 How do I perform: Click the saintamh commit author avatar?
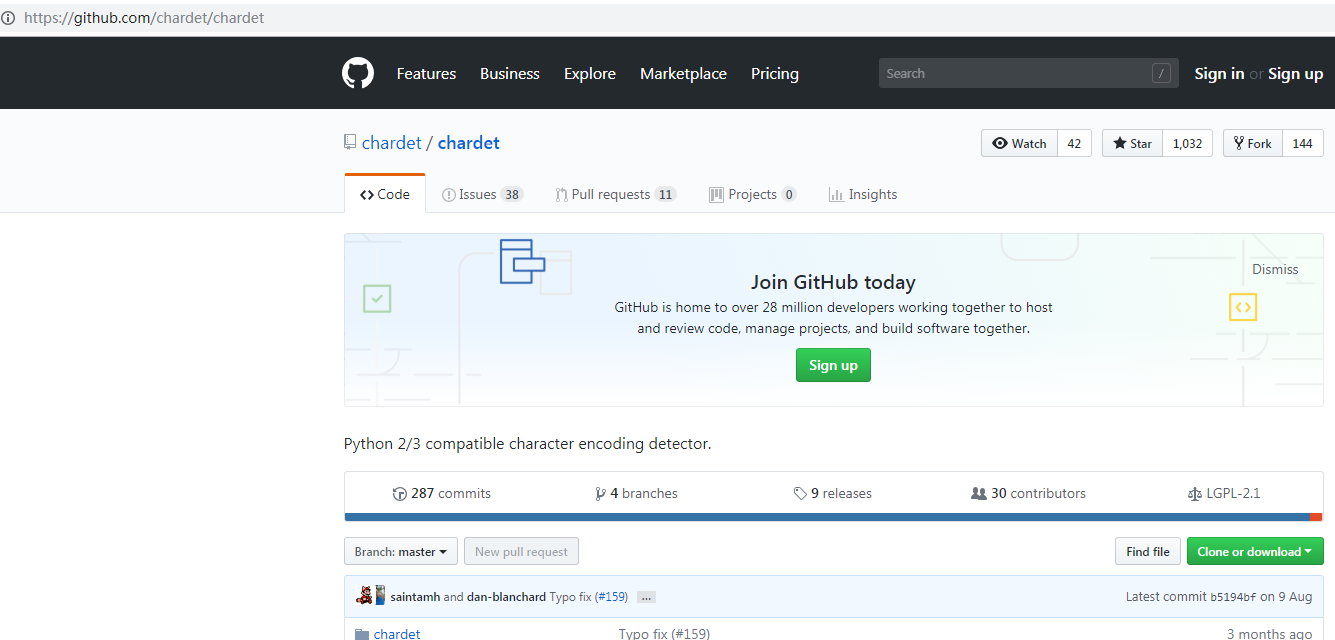(x=365, y=596)
